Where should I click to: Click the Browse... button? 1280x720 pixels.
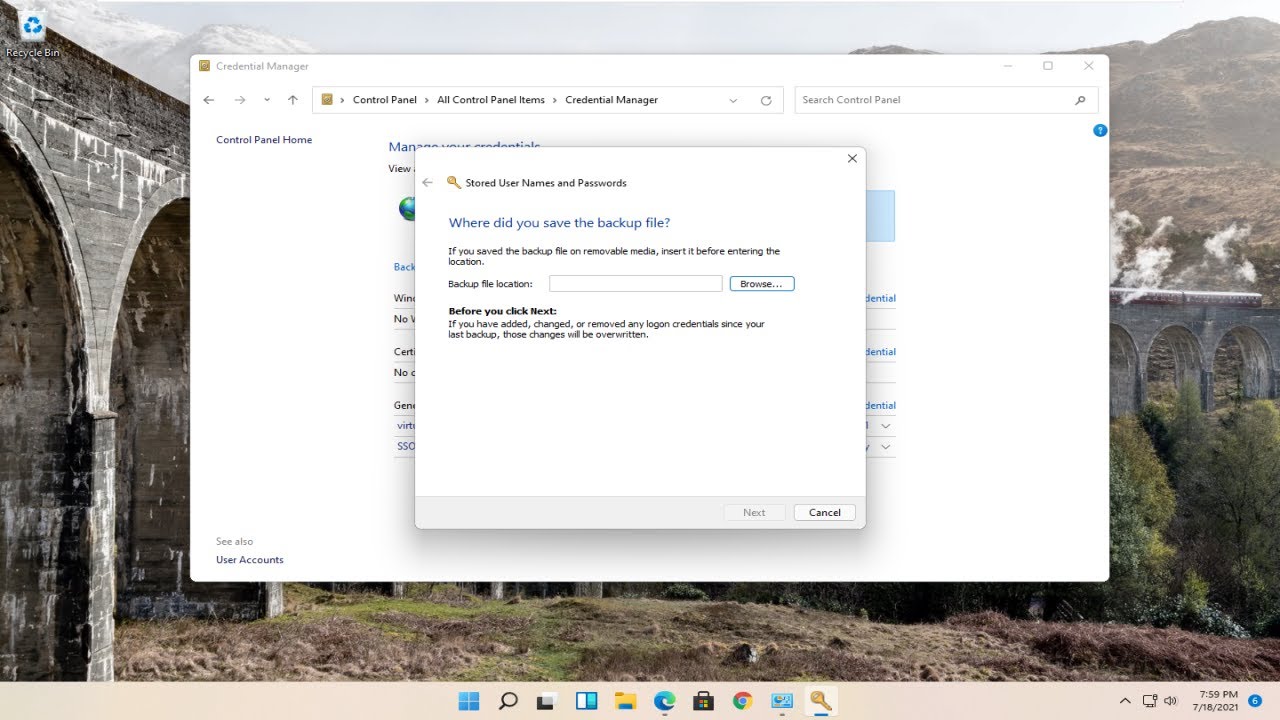point(762,284)
